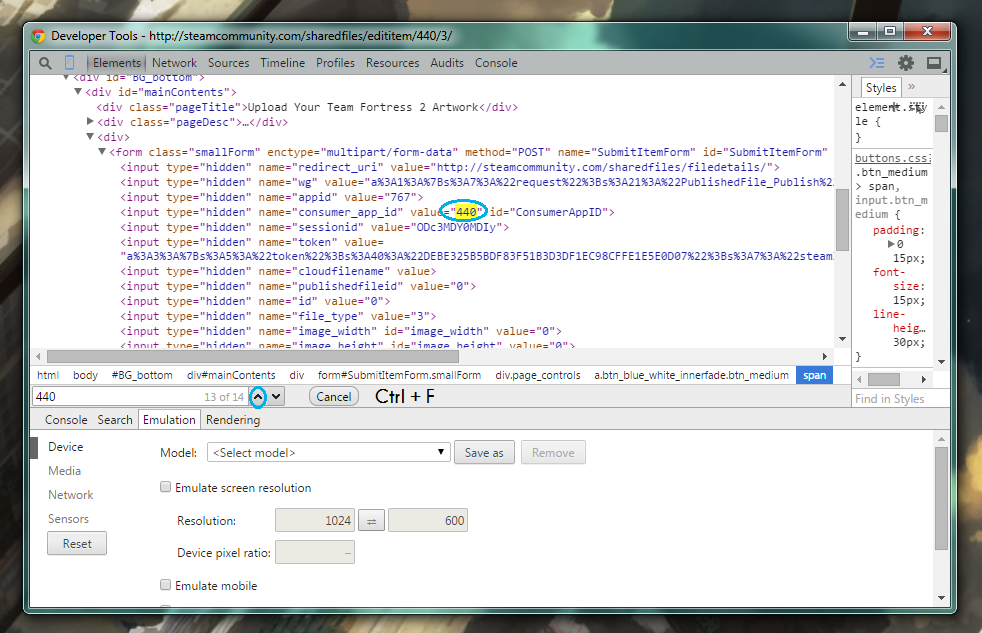The image size is (982, 633).
Task: Select Network emulation category
Action: tap(71, 495)
